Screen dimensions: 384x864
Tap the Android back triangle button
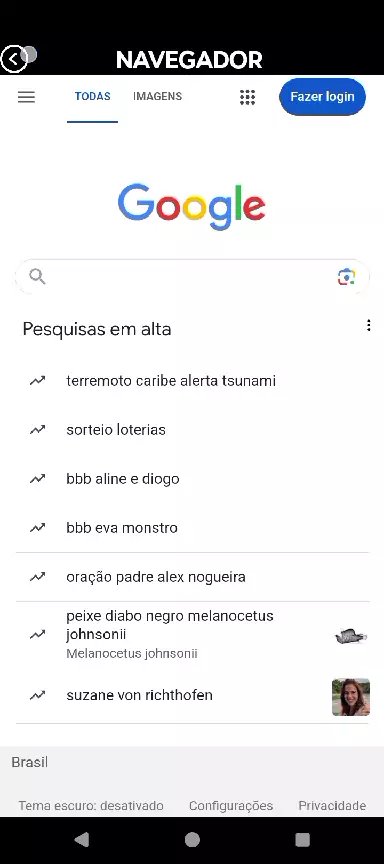click(82, 839)
